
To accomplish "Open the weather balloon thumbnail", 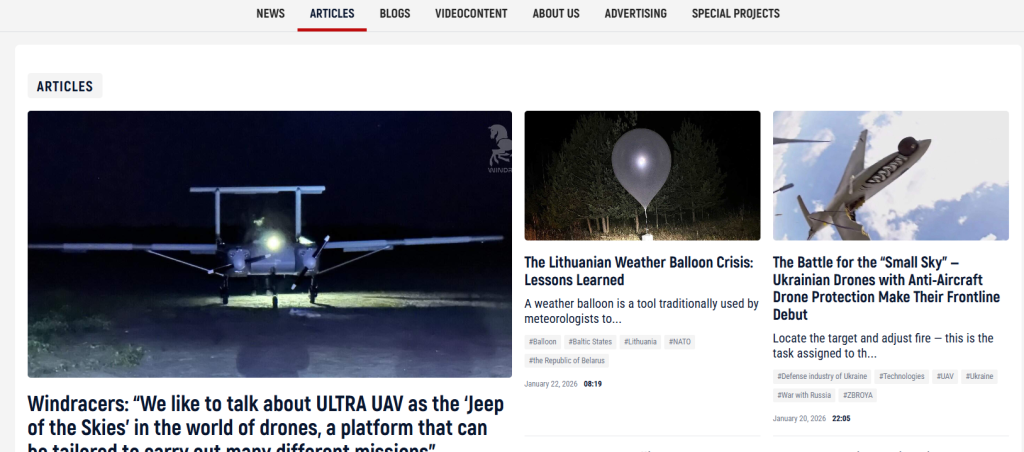I will coord(642,176).
